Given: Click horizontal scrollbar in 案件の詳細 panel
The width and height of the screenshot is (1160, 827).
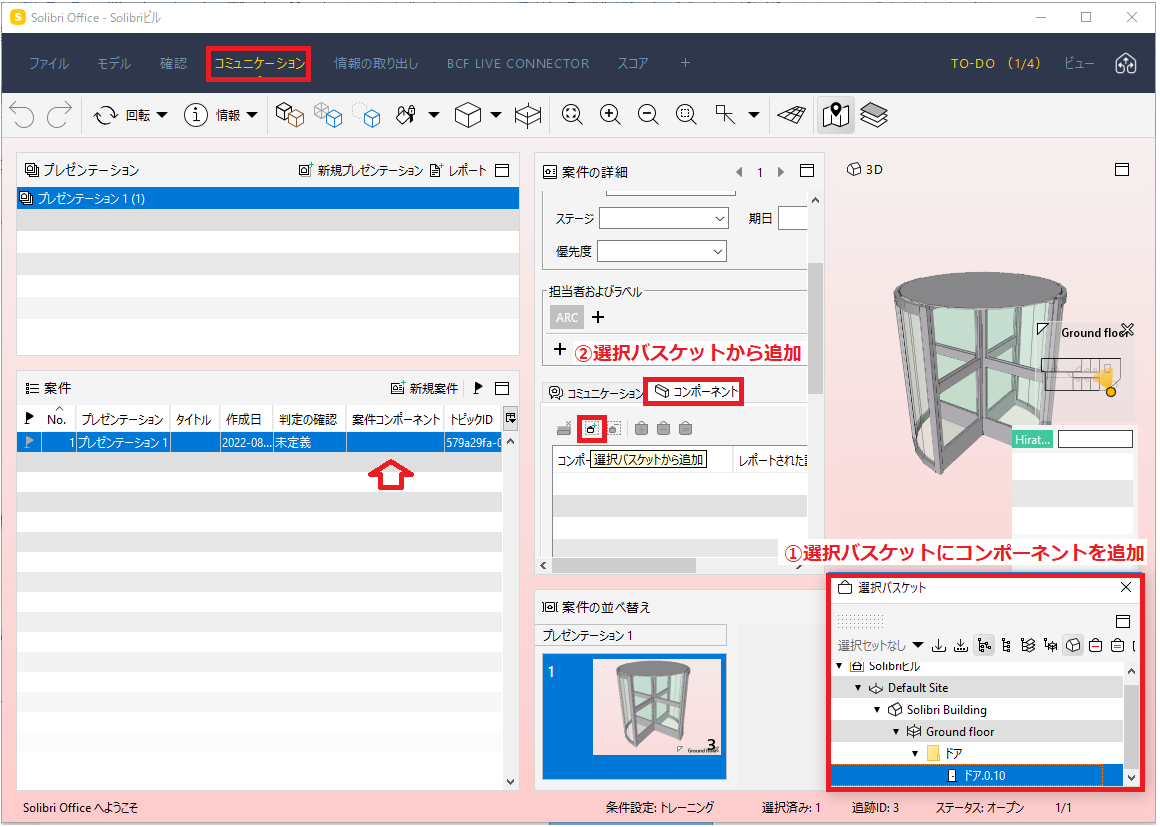Looking at the screenshot, I should tap(624, 565).
